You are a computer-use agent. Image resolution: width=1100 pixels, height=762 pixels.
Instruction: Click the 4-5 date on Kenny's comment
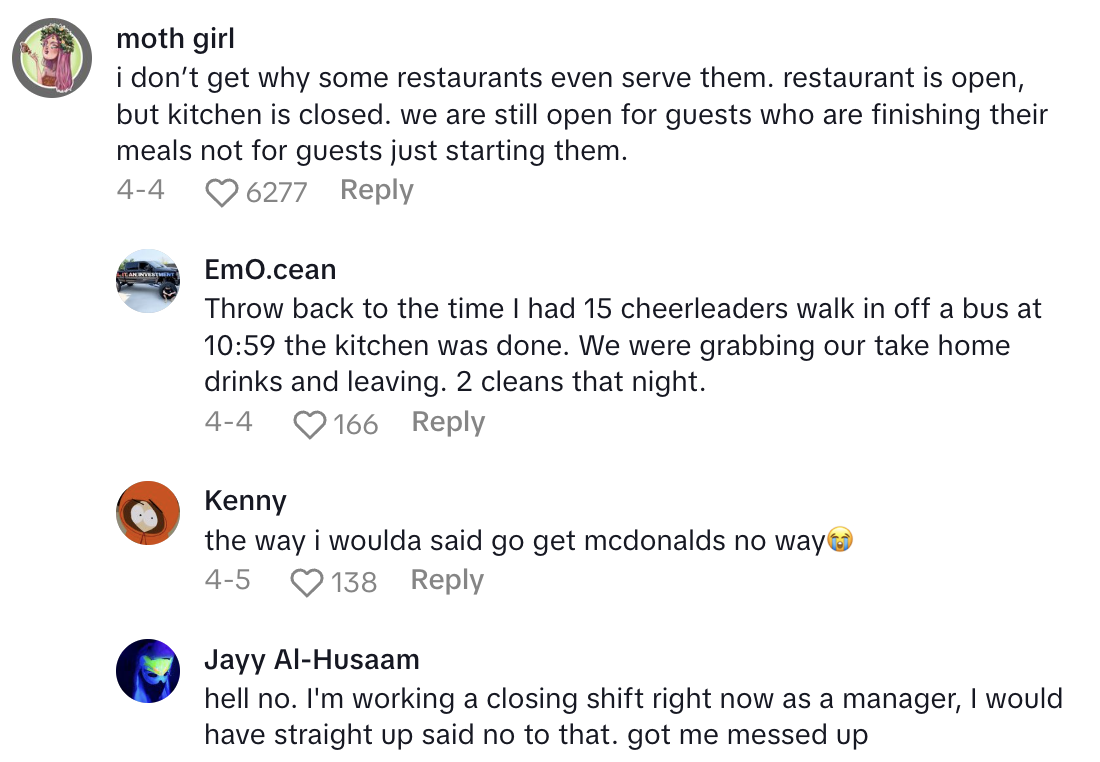tap(228, 580)
